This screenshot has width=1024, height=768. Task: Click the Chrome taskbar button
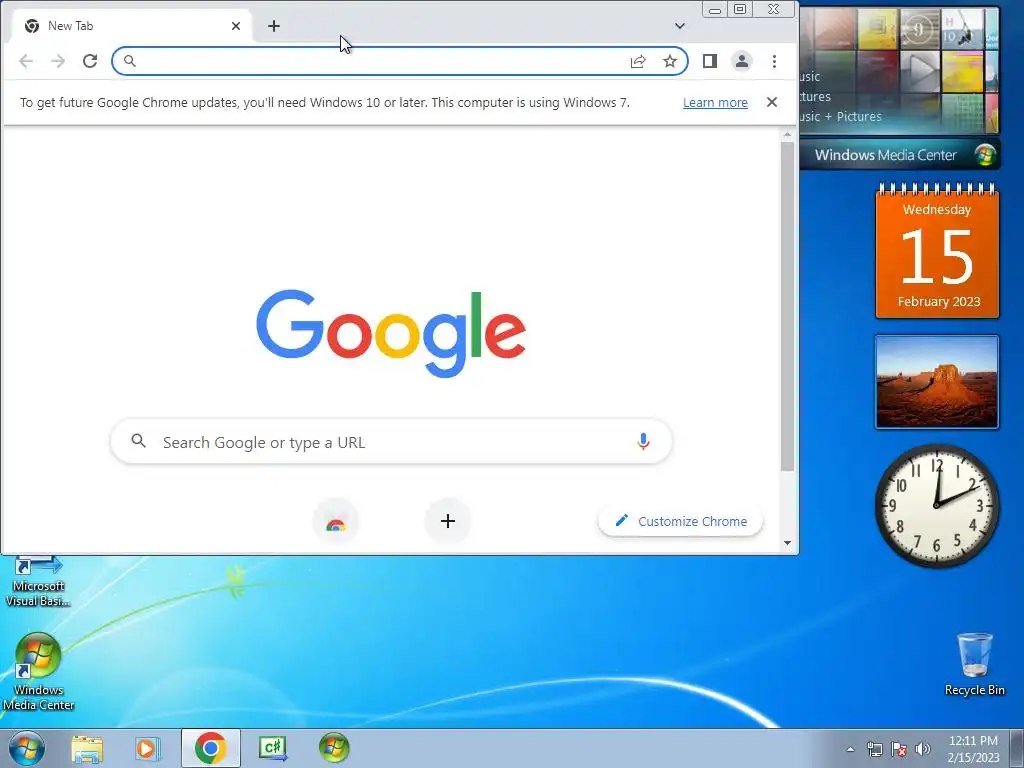[x=210, y=748]
